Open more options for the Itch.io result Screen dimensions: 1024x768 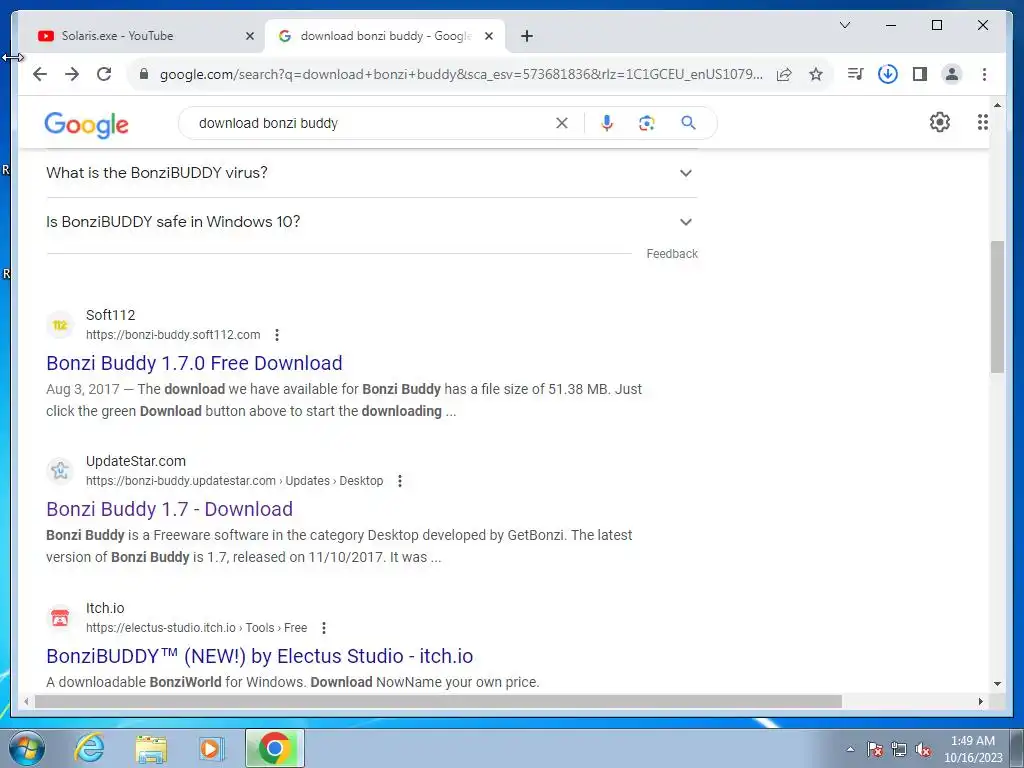(324, 628)
